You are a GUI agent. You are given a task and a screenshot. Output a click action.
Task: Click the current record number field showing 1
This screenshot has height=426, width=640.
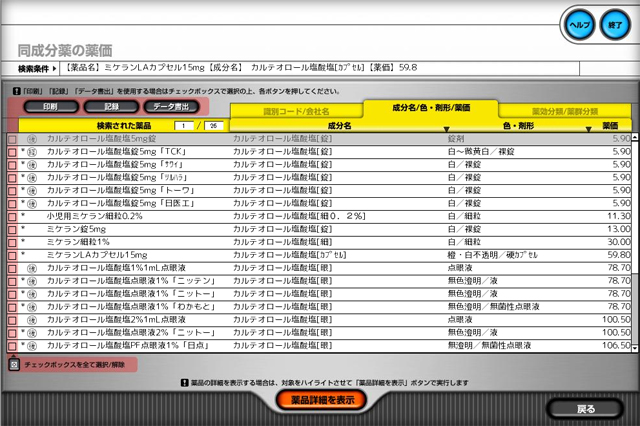click(184, 126)
